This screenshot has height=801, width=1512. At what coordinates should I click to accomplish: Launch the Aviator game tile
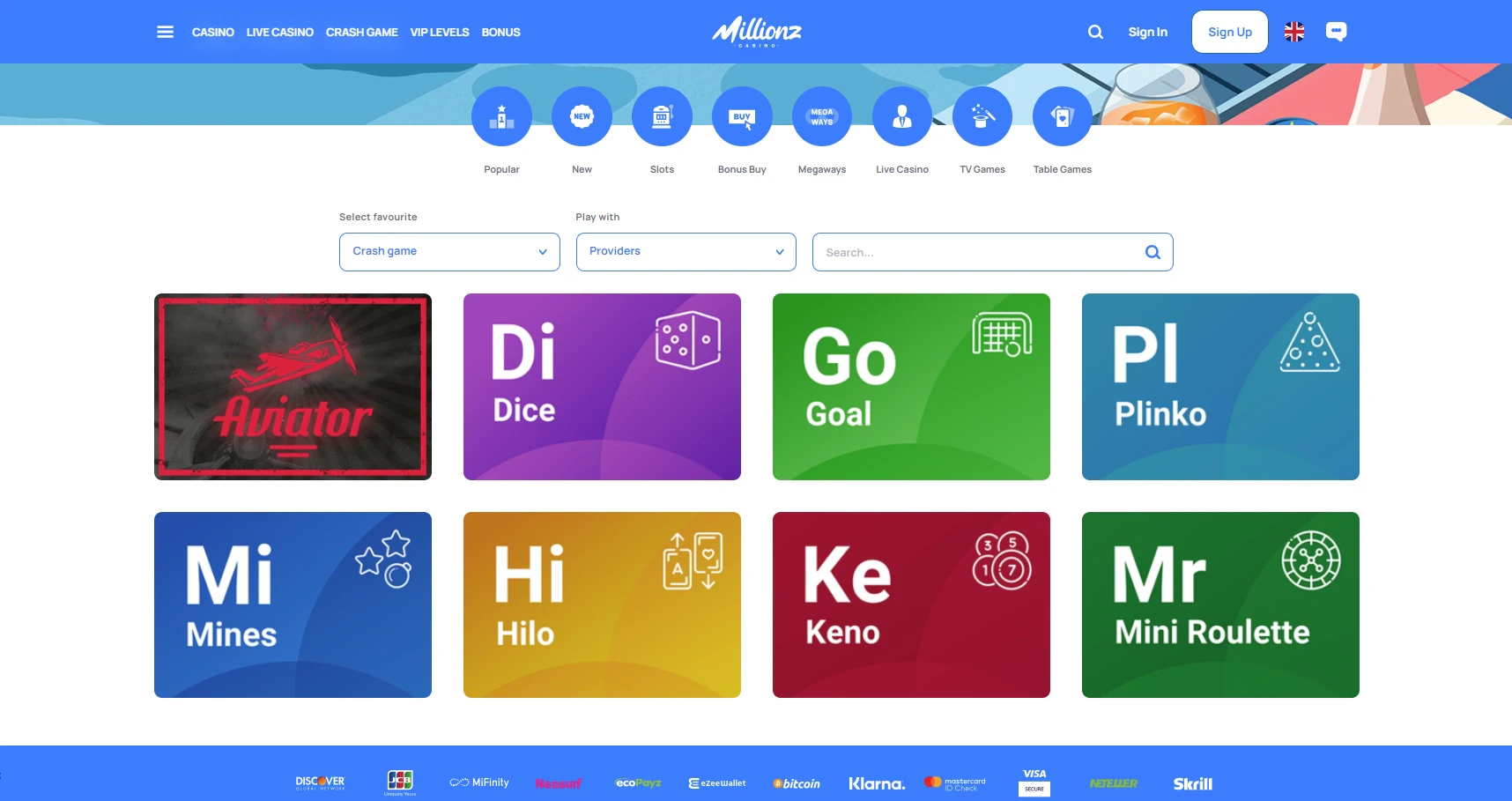click(293, 387)
